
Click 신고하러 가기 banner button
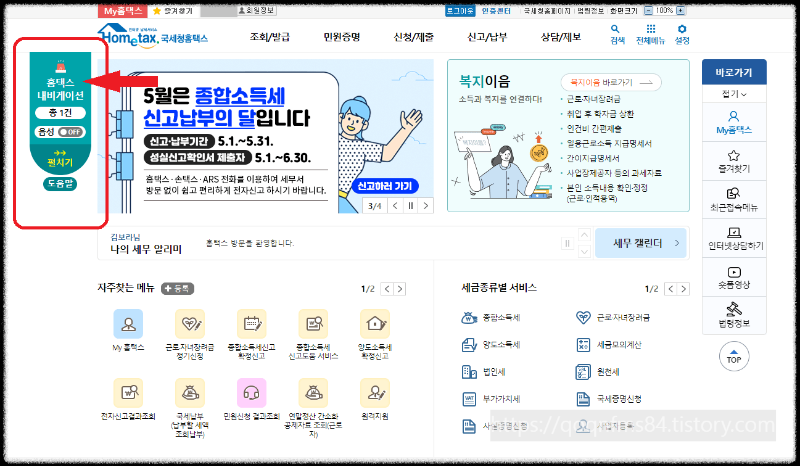[x=385, y=186]
